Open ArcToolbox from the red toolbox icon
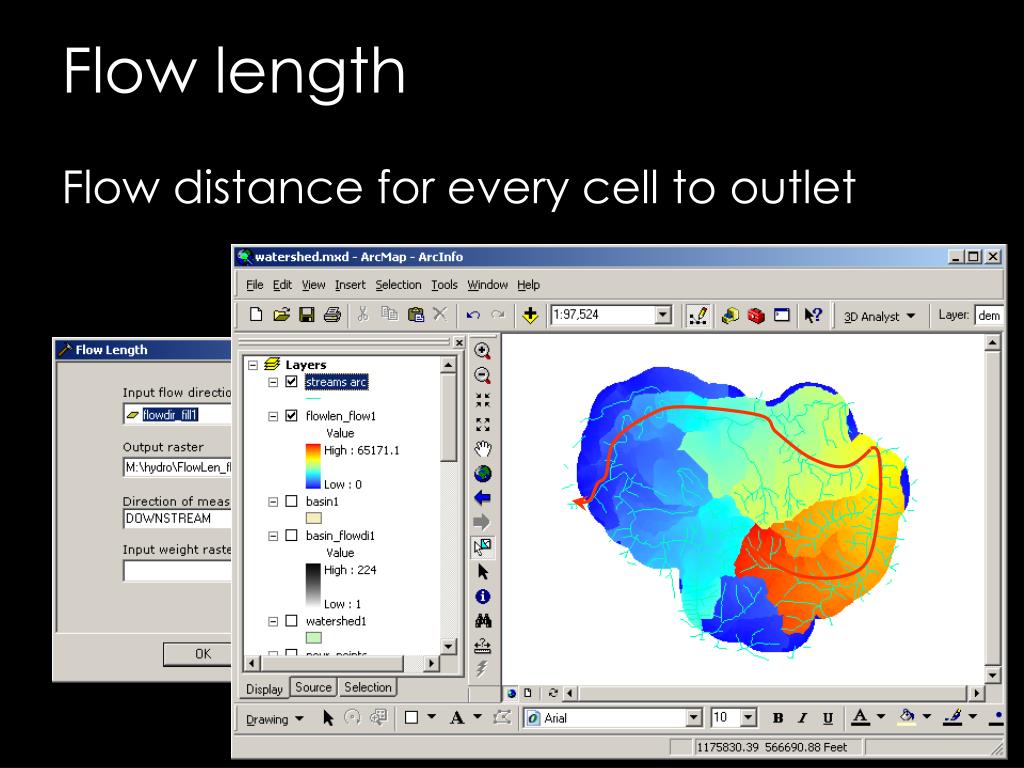 pyautogui.click(x=756, y=315)
